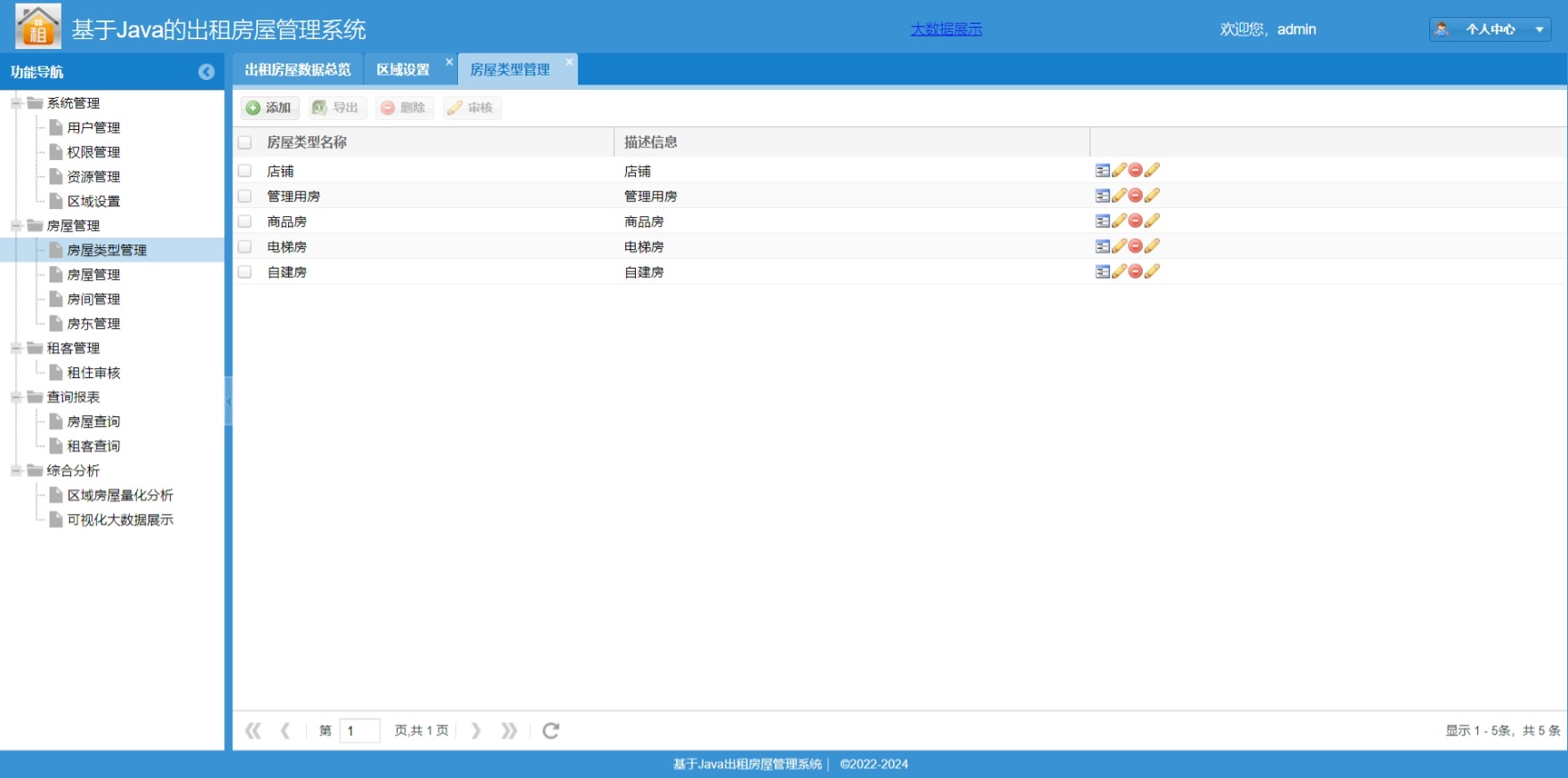Check the checkbox for 商品房 row

click(245, 221)
